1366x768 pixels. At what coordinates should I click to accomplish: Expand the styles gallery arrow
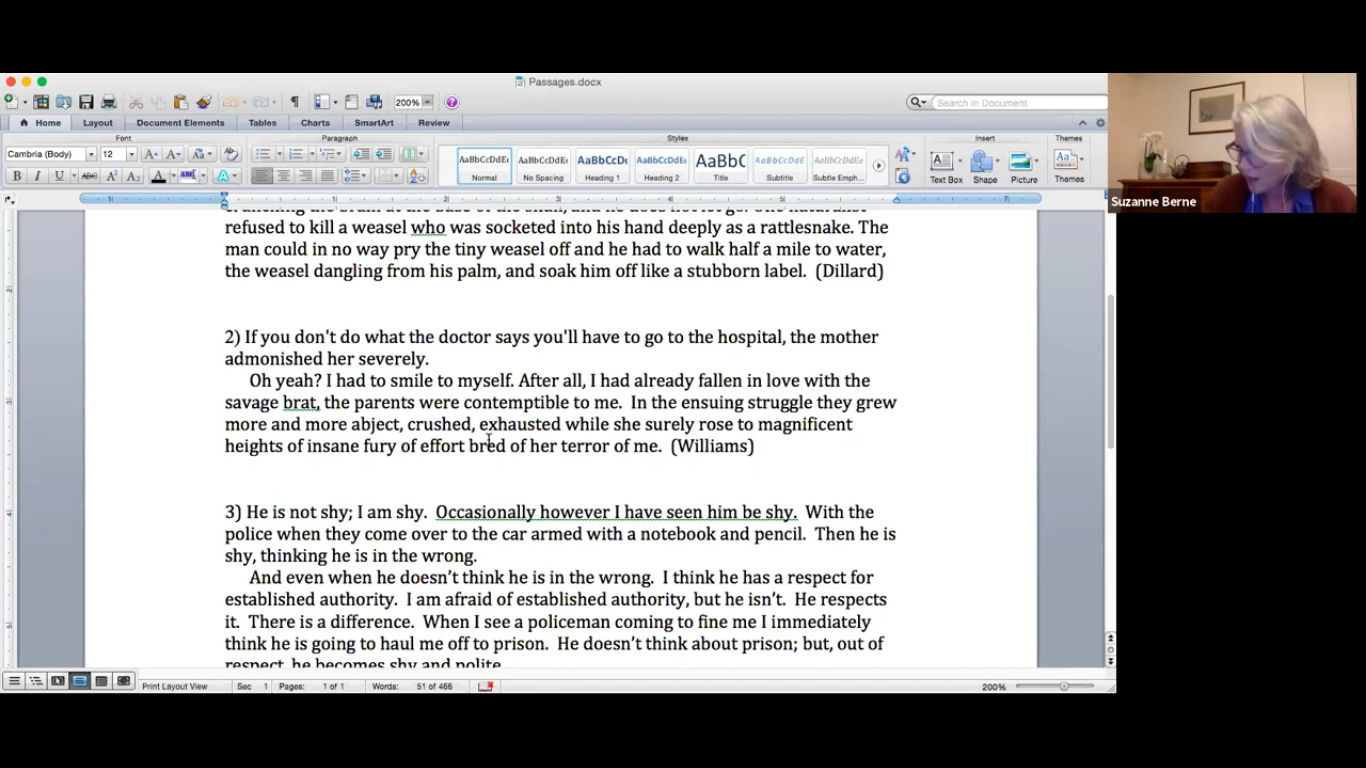[x=879, y=166]
